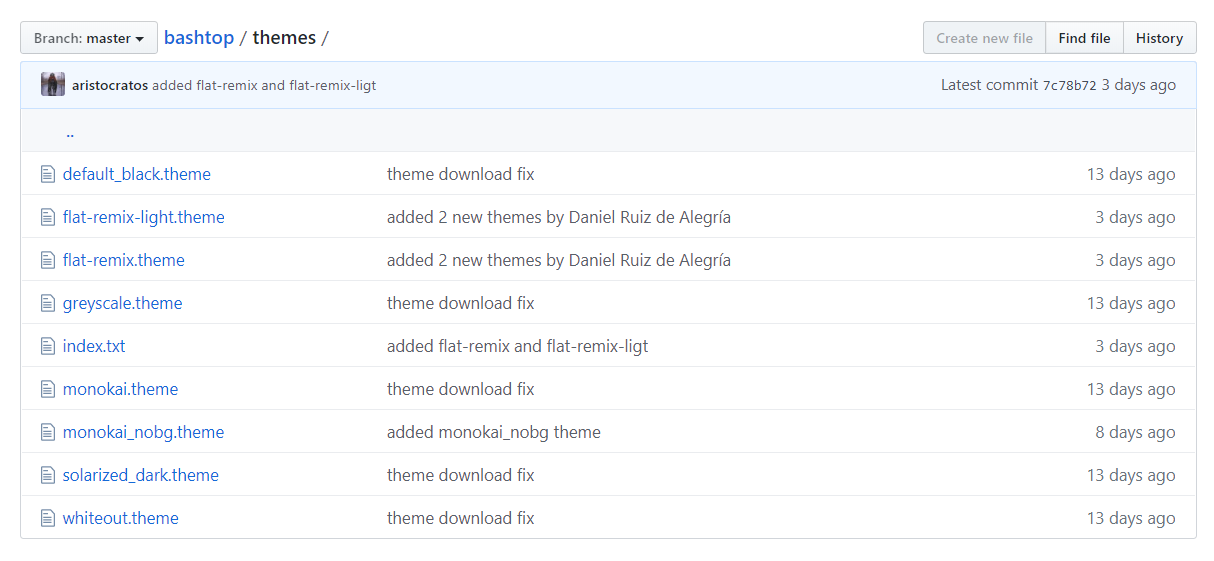Image resolution: width=1214 pixels, height=561 pixels.
Task: Click the aristocratos avatar thumbnail
Action: 53,85
